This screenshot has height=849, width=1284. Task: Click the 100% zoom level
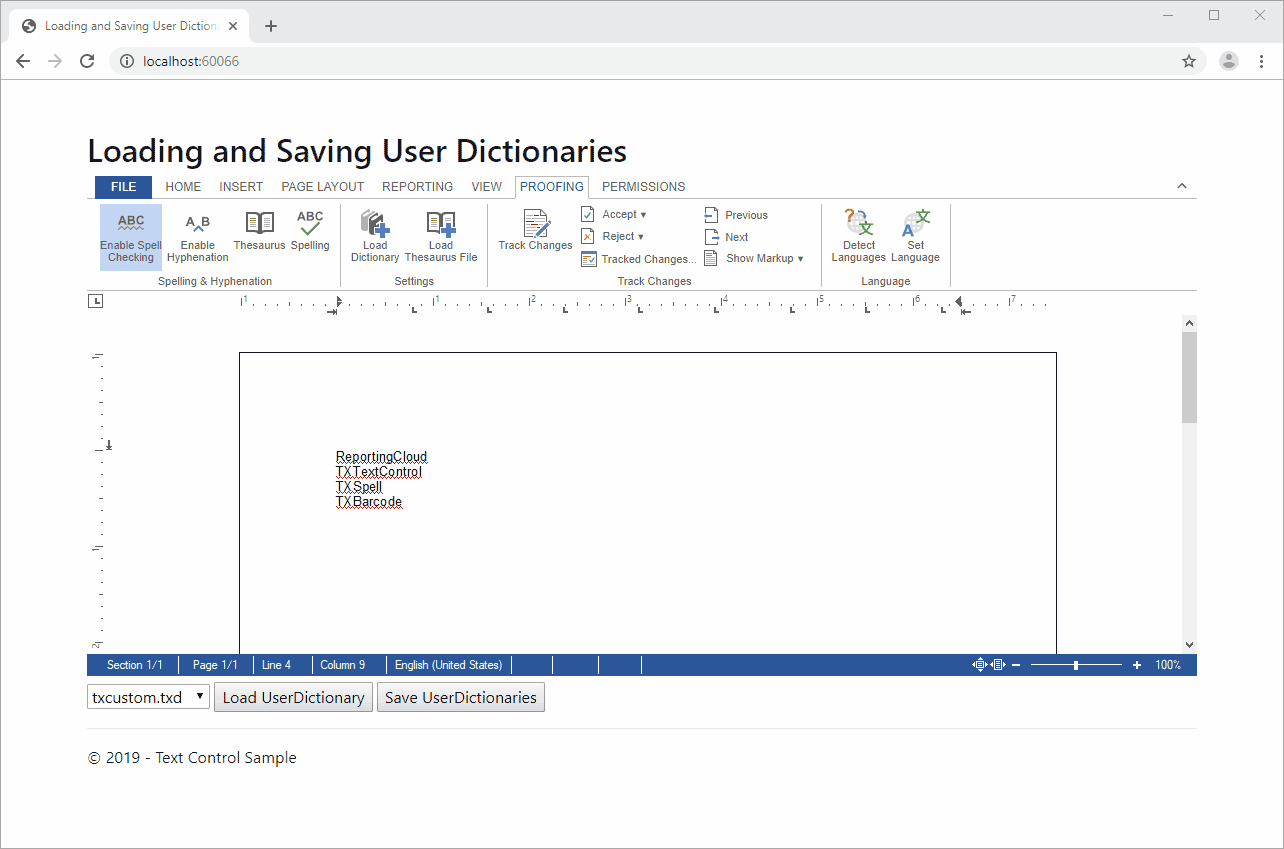pyautogui.click(x=1168, y=665)
